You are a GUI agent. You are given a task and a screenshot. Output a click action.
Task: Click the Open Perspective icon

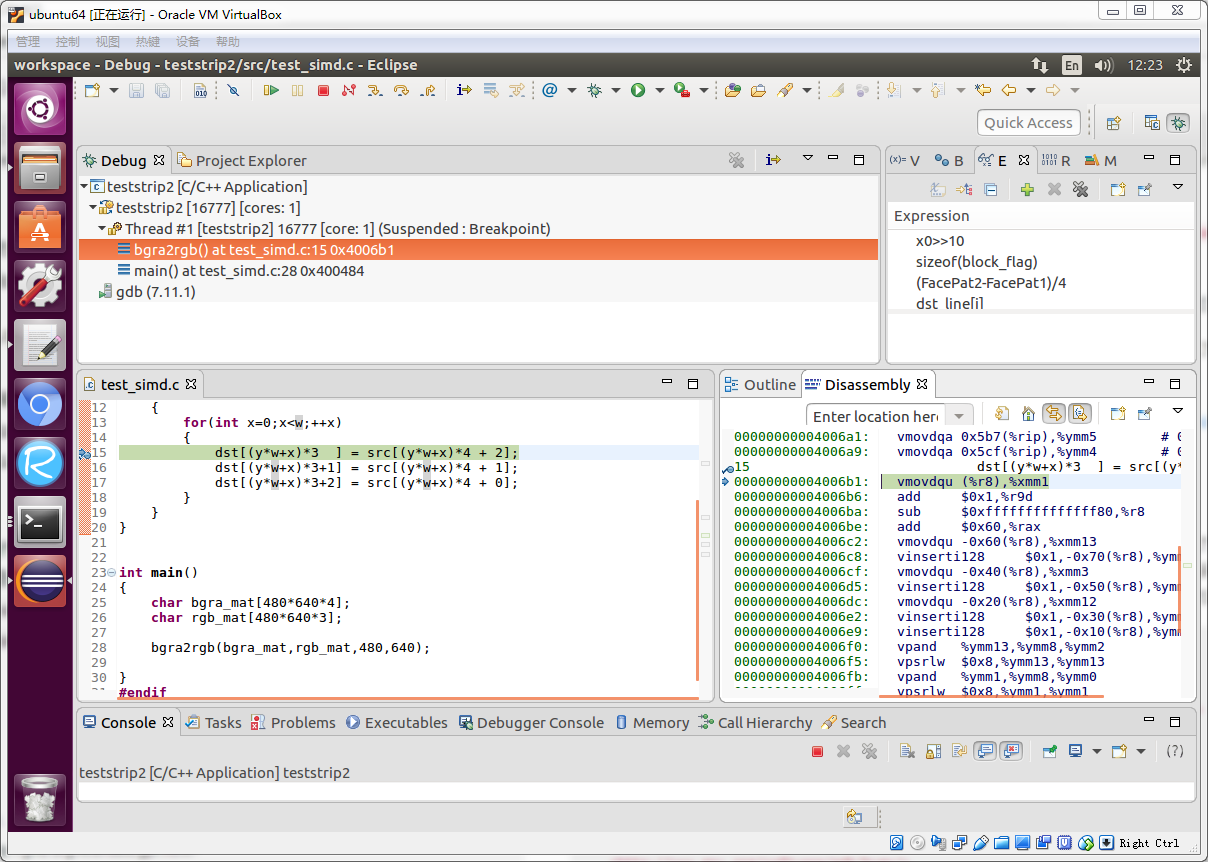point(1114,123)
